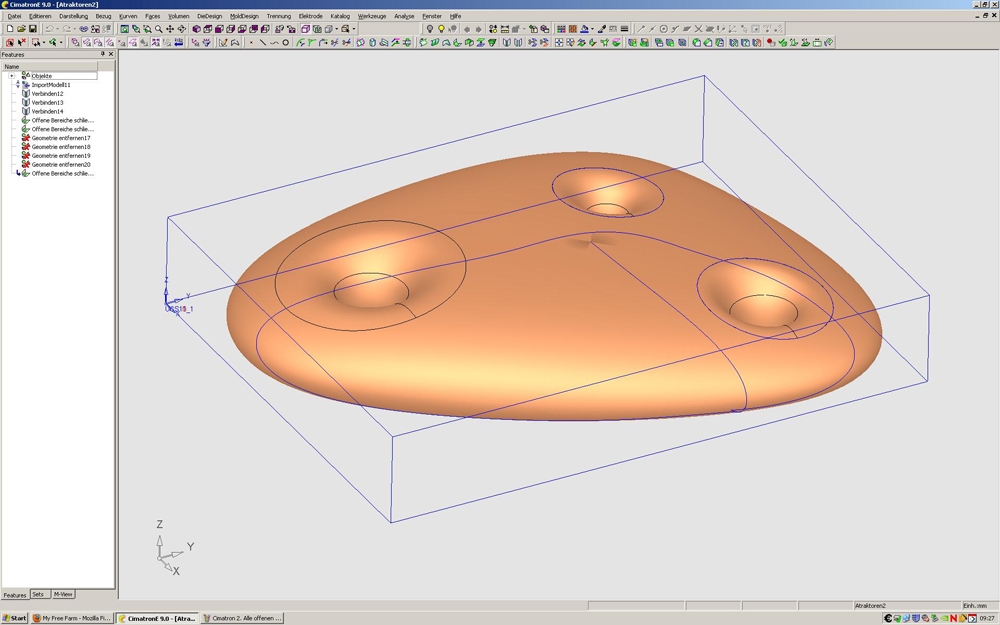Open the Kurven menu

click(128, 16)
